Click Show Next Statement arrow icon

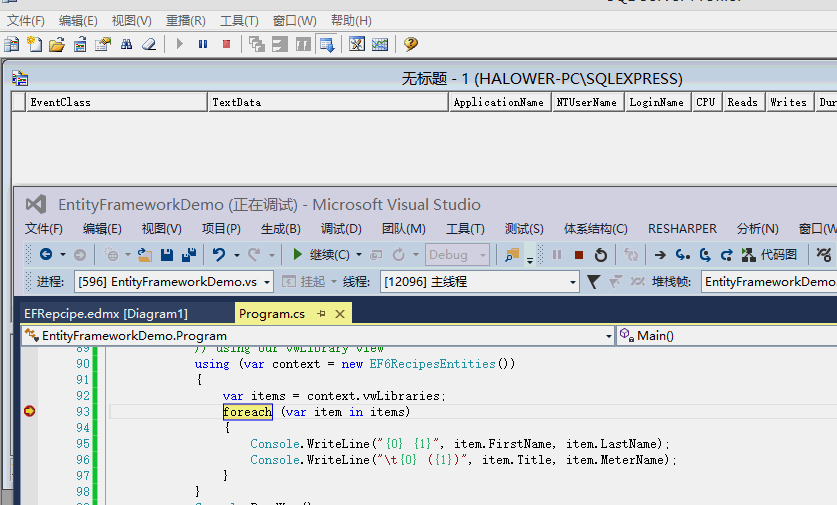[660, 255]
